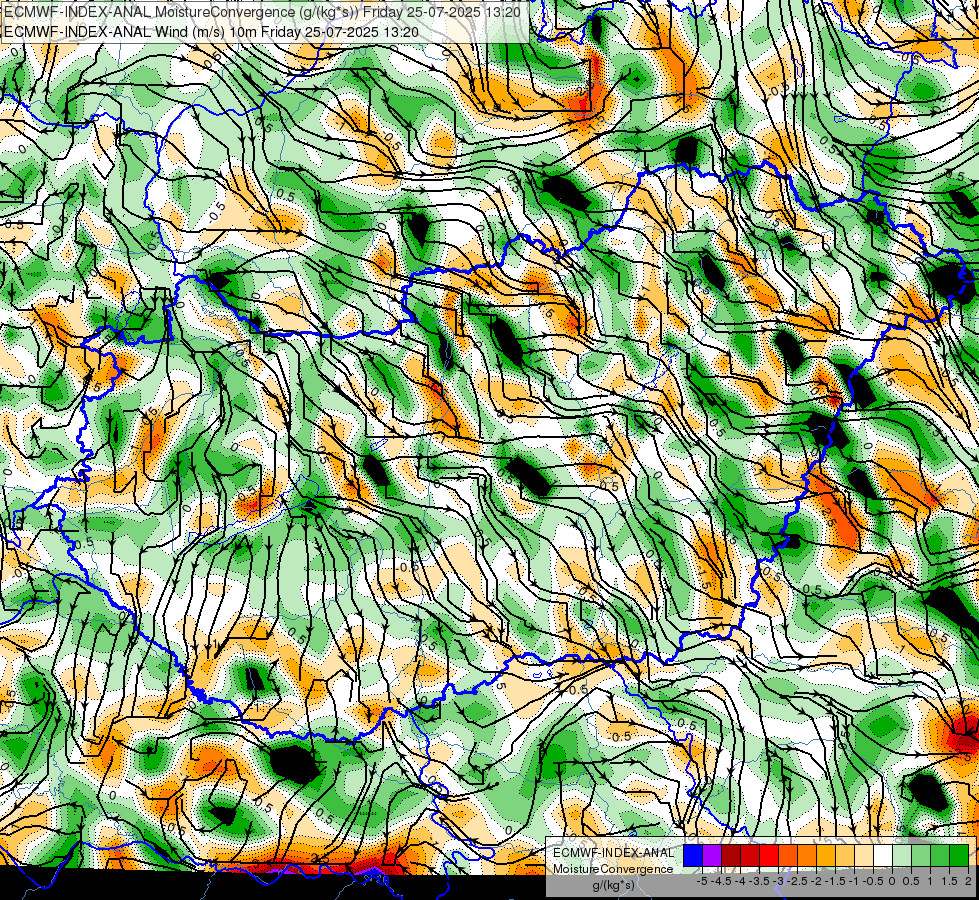
Task: Click the legend label ECMWF-INDEX-ANAL
Action: tap(613, 853)
